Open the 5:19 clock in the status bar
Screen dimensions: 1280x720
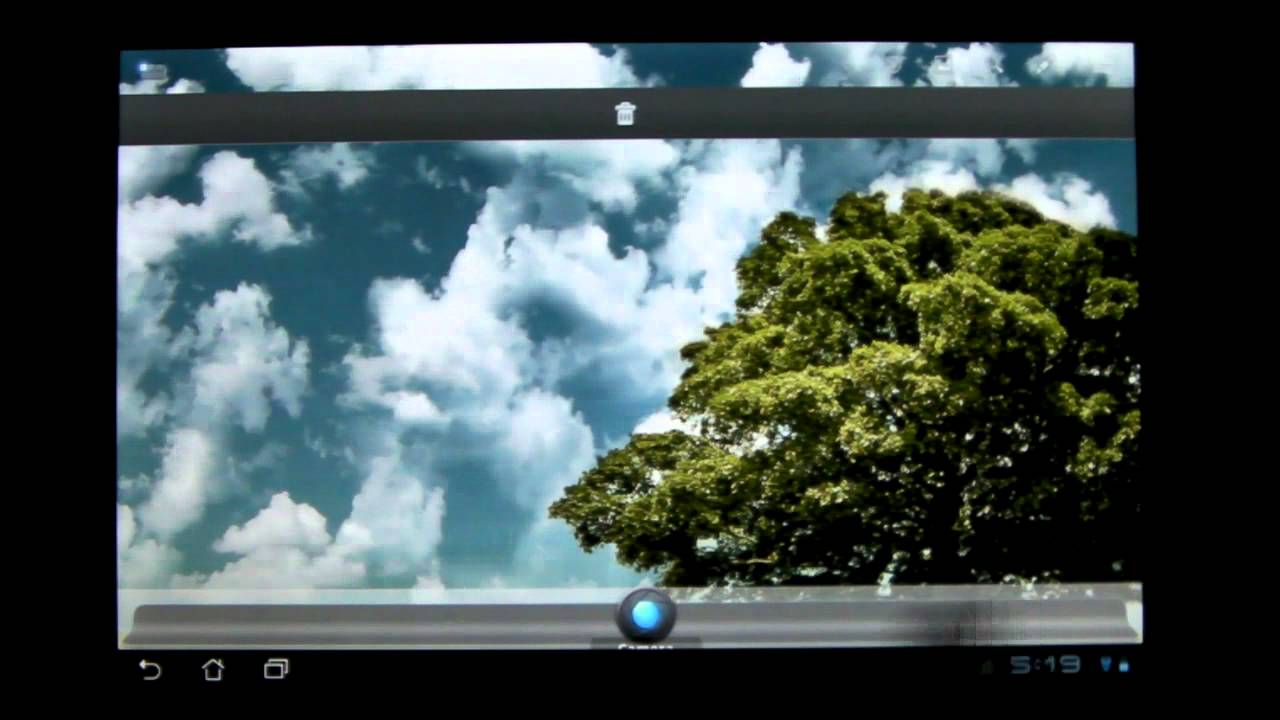1045,665
